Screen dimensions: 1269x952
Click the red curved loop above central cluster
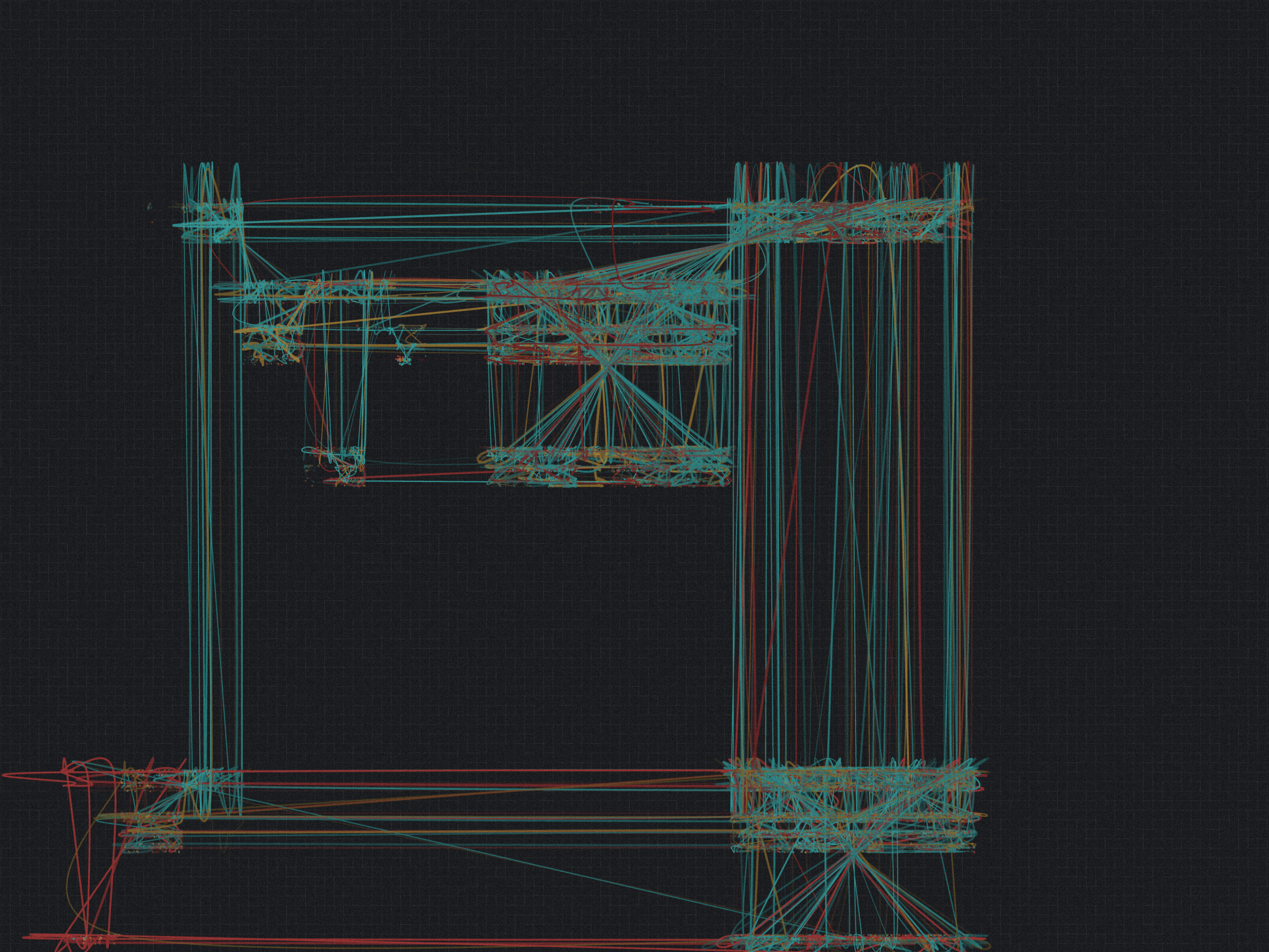615,247
